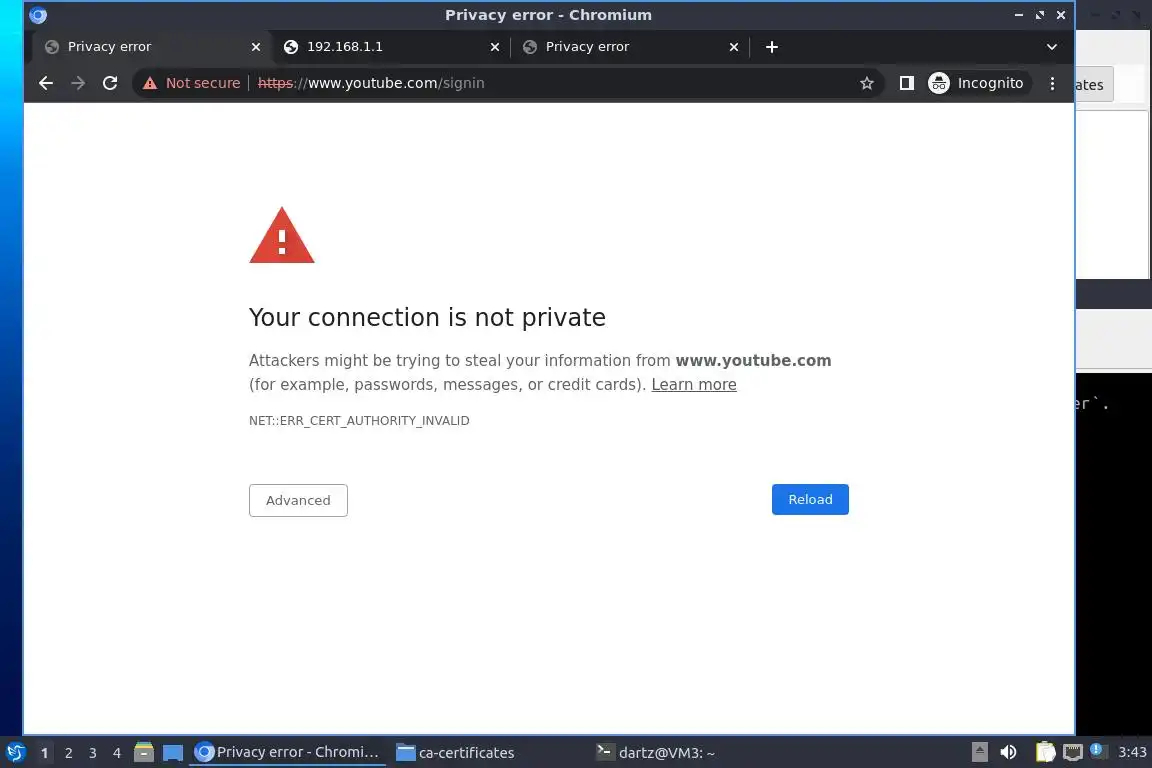Screen dimensions: 1152x768
Task: Reload page via toolbar refresh icon
Action: coord(110,83)
